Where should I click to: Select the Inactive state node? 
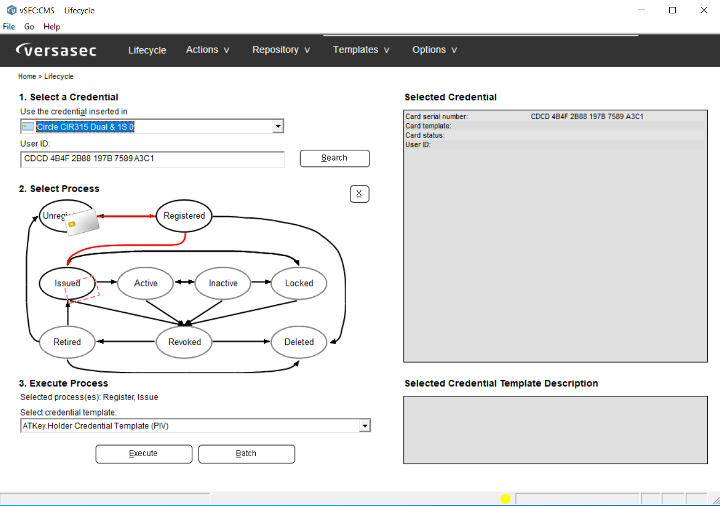223,283
